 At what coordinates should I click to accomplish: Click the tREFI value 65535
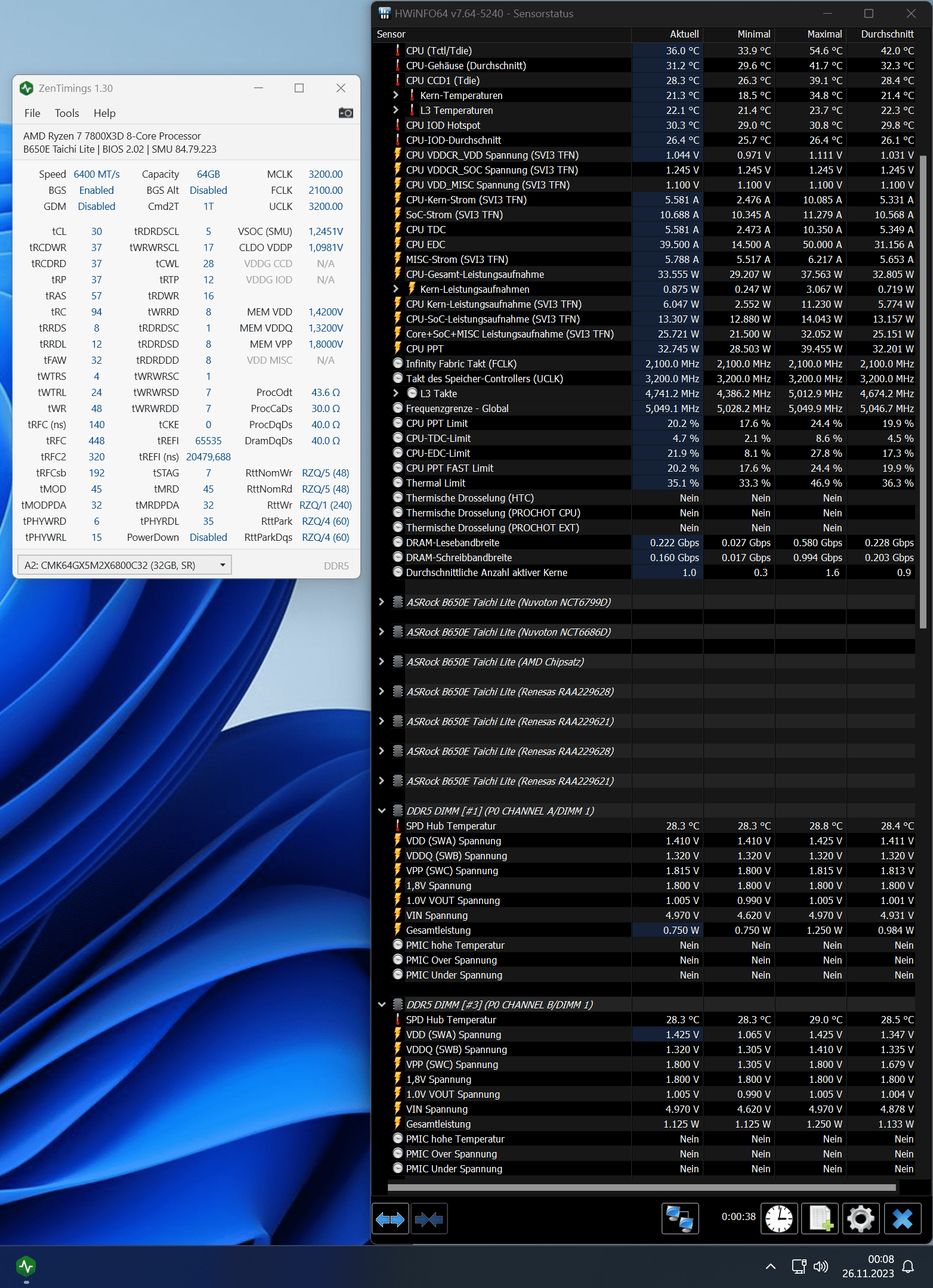(x=208, y=441)
